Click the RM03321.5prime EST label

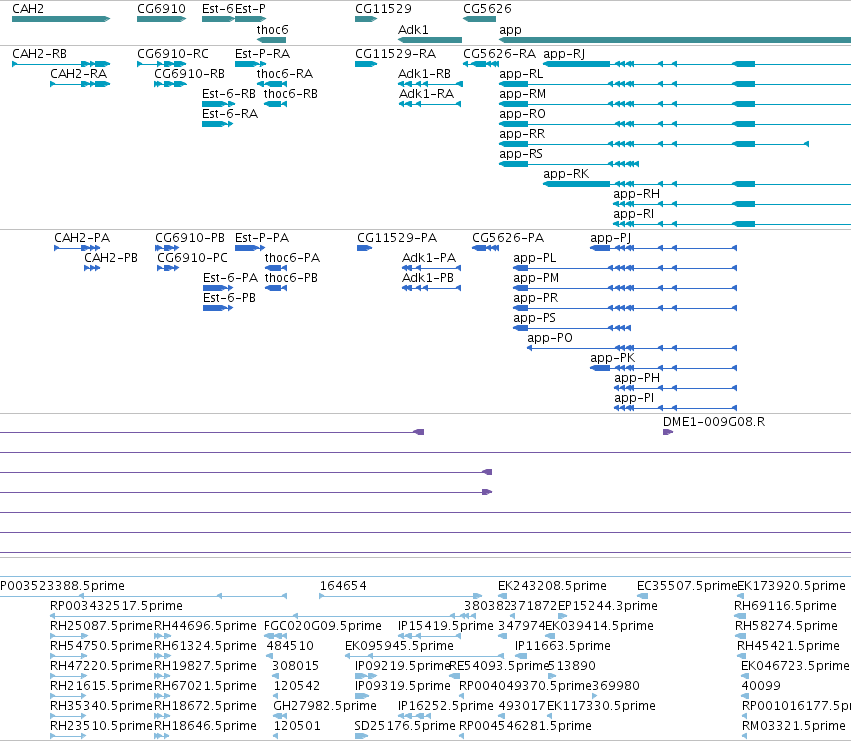pyautogui.click(x=793, y=726)
